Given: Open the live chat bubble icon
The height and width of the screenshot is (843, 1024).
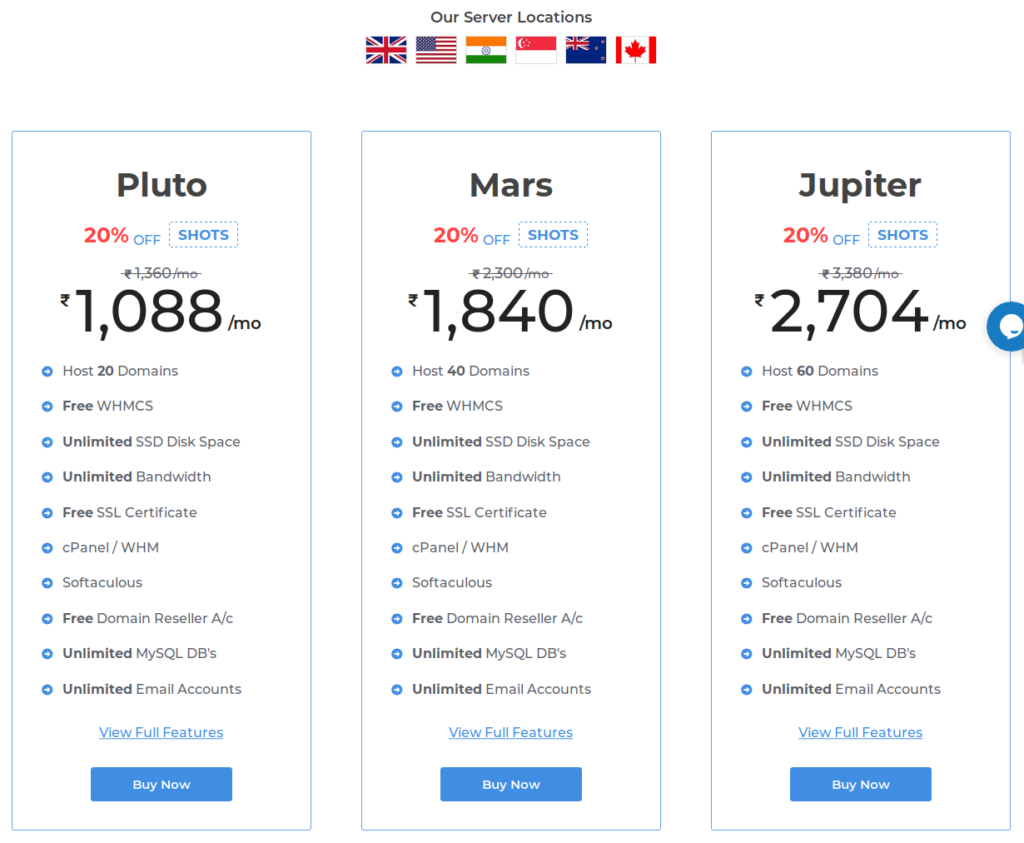Looking at the screenshot, I should point(1007,326).
